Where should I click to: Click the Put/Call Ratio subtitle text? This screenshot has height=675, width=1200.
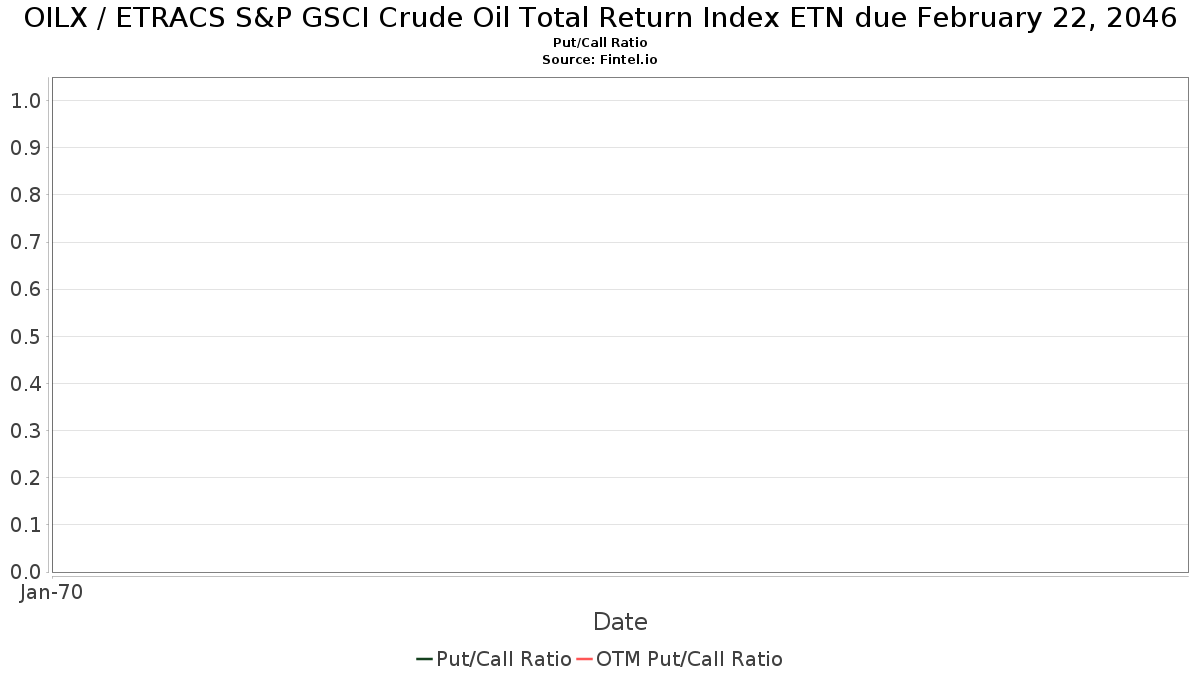[600, 43]
